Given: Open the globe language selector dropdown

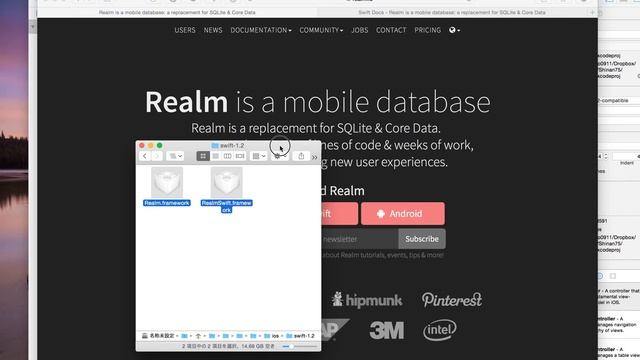Looking at the screenshot, I should (x=454, y=30).
